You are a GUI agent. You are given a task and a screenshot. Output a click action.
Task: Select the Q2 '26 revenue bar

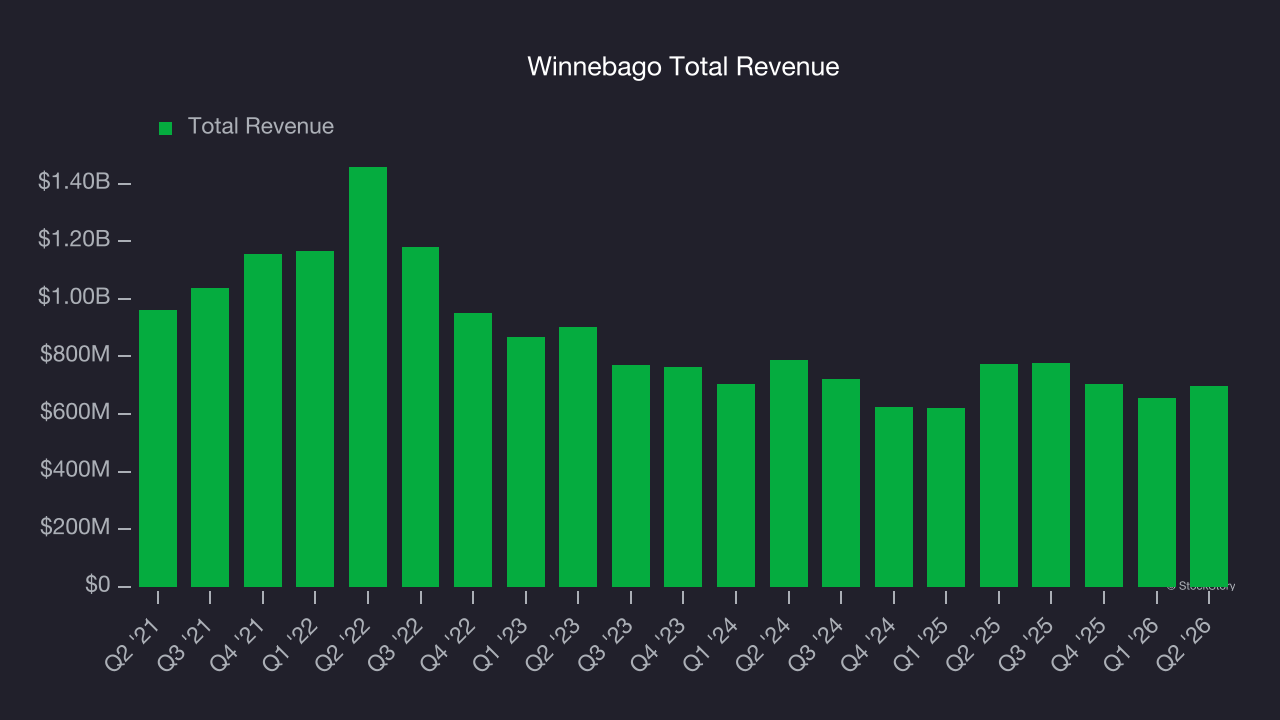tap(1209, 486)
